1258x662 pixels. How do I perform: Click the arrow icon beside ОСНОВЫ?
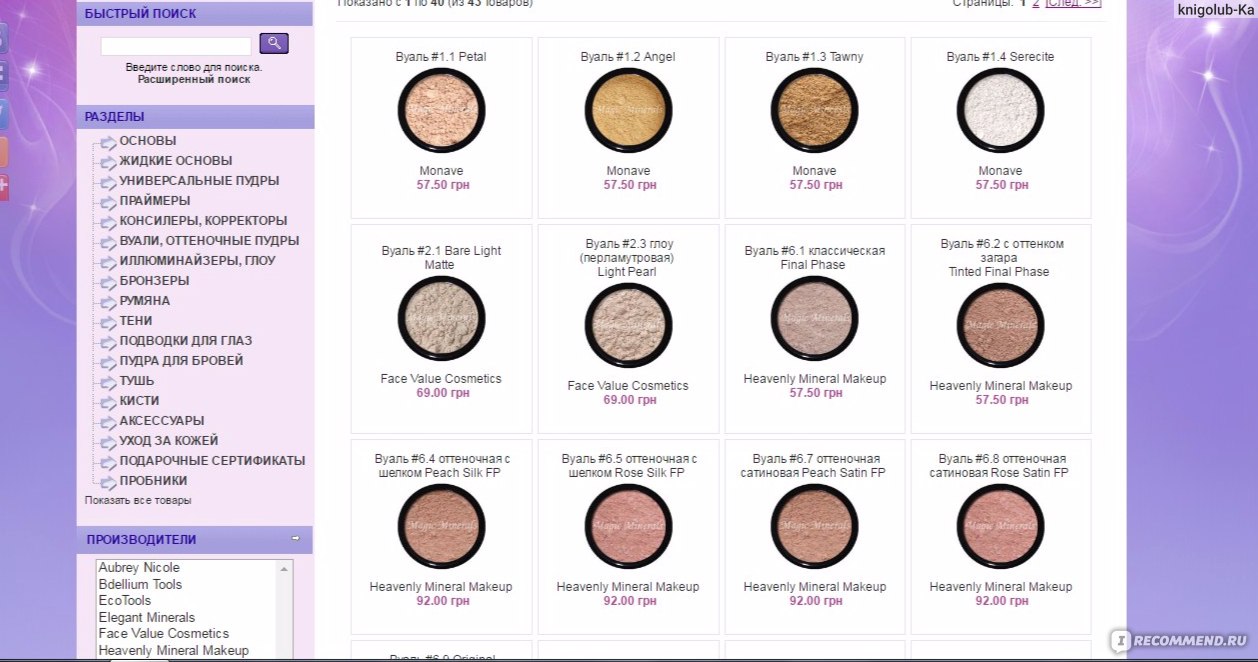coord(108,142)
